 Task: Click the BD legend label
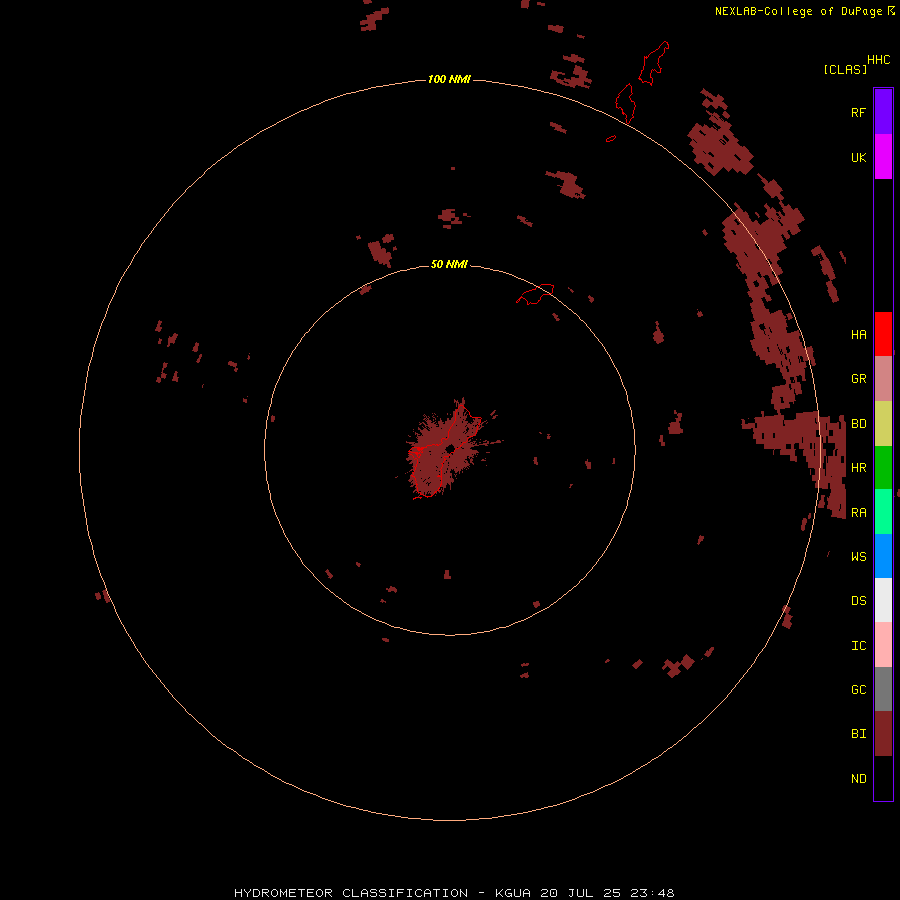point(858,424)
